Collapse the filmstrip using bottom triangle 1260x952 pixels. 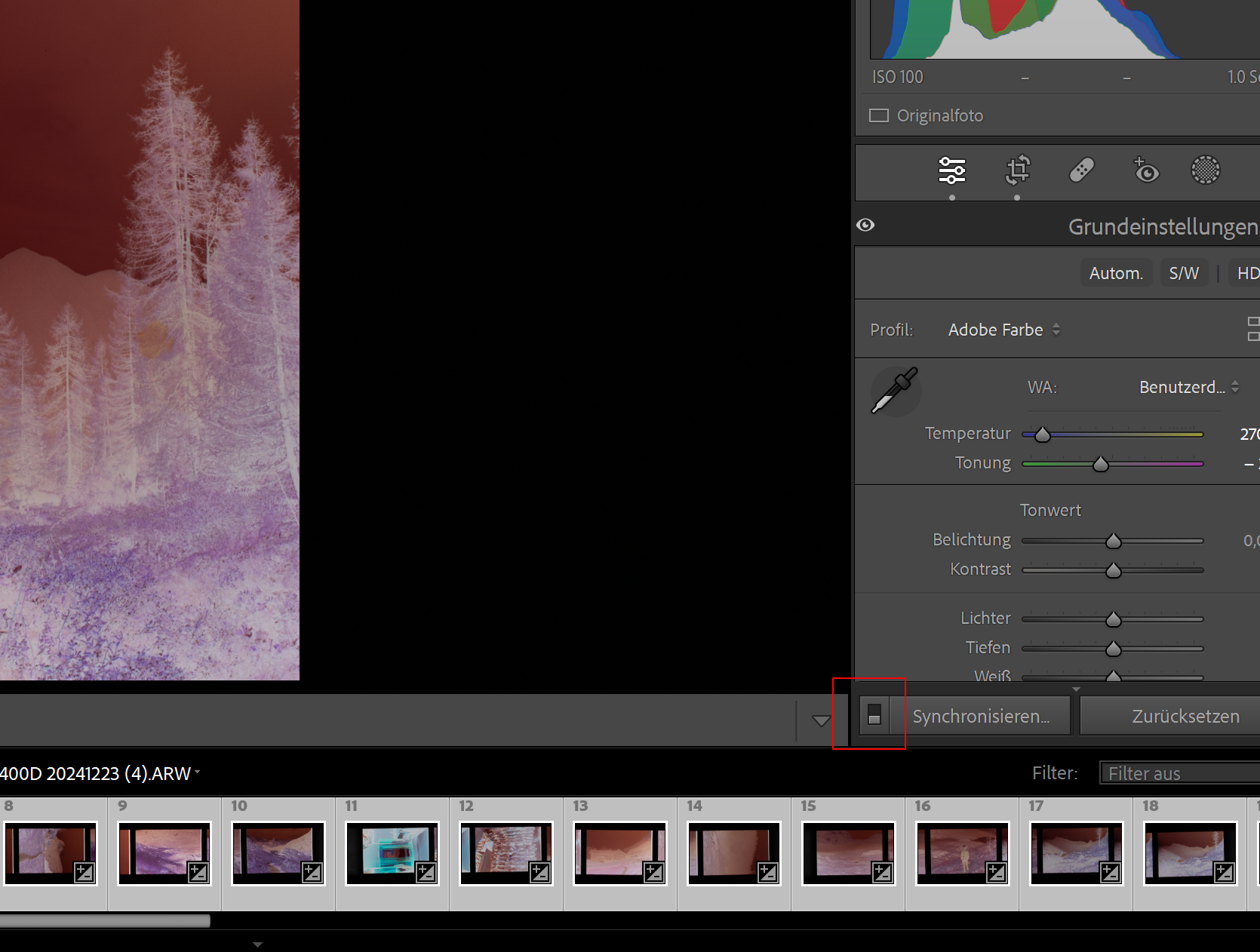point(257,944)
